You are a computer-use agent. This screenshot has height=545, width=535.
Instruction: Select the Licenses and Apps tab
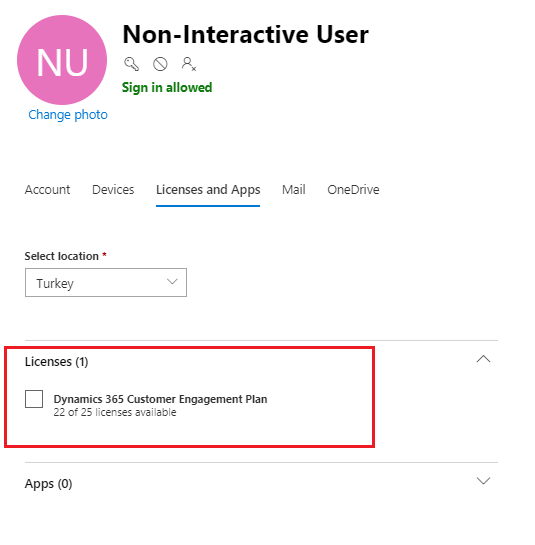[208, 190]
